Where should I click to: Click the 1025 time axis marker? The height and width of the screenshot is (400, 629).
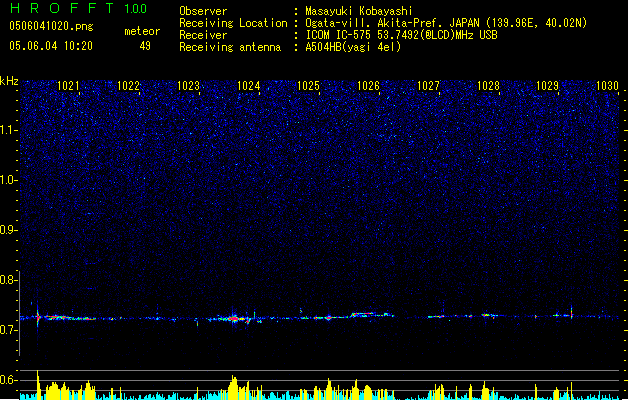click(x=308, y=86)
